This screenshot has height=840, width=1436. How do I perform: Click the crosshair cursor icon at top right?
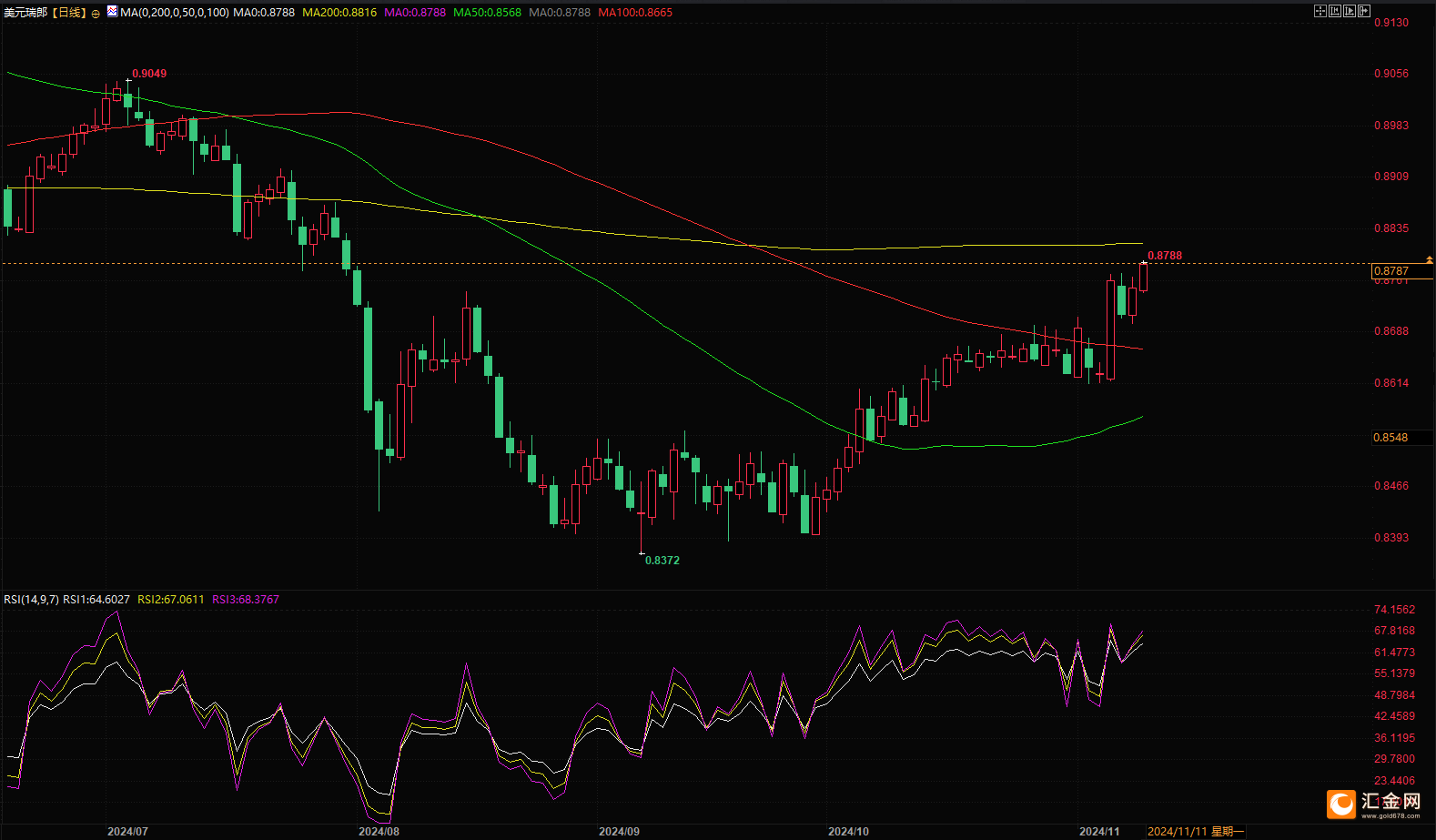[x=1320, y=11]
